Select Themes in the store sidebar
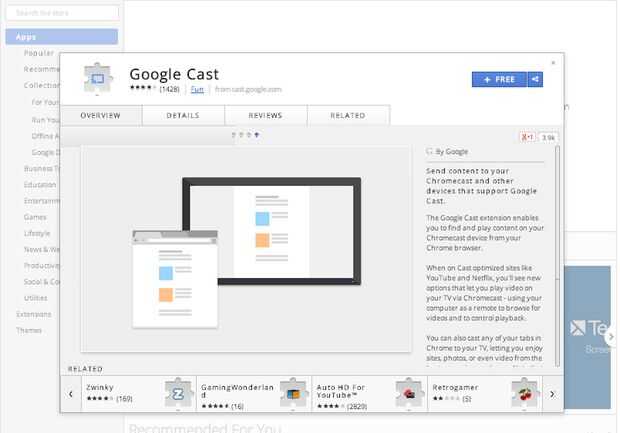620x433 pixels. (29, 331)
